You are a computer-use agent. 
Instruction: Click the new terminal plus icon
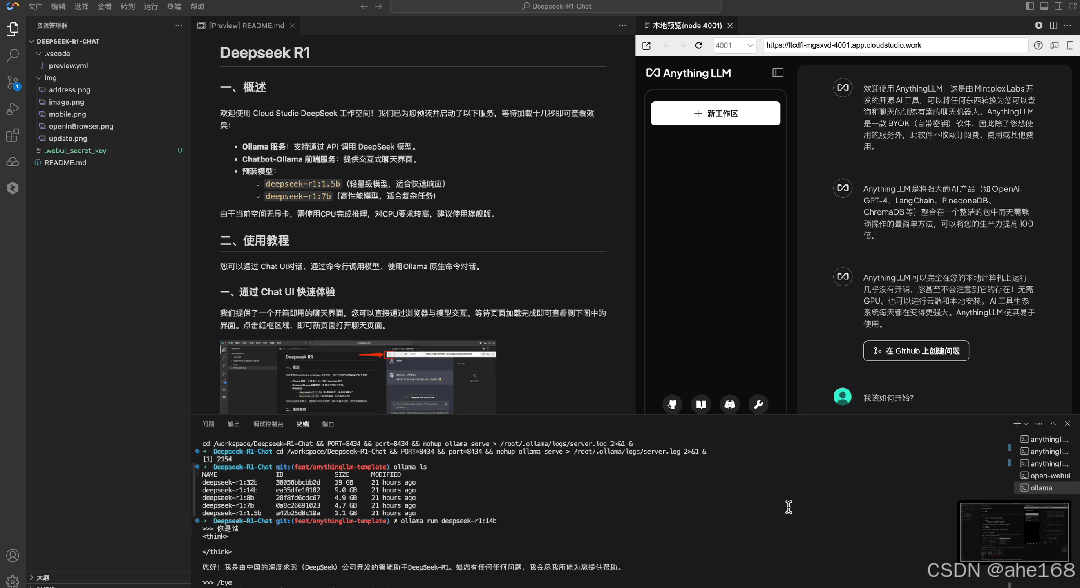click(1017, 424)
